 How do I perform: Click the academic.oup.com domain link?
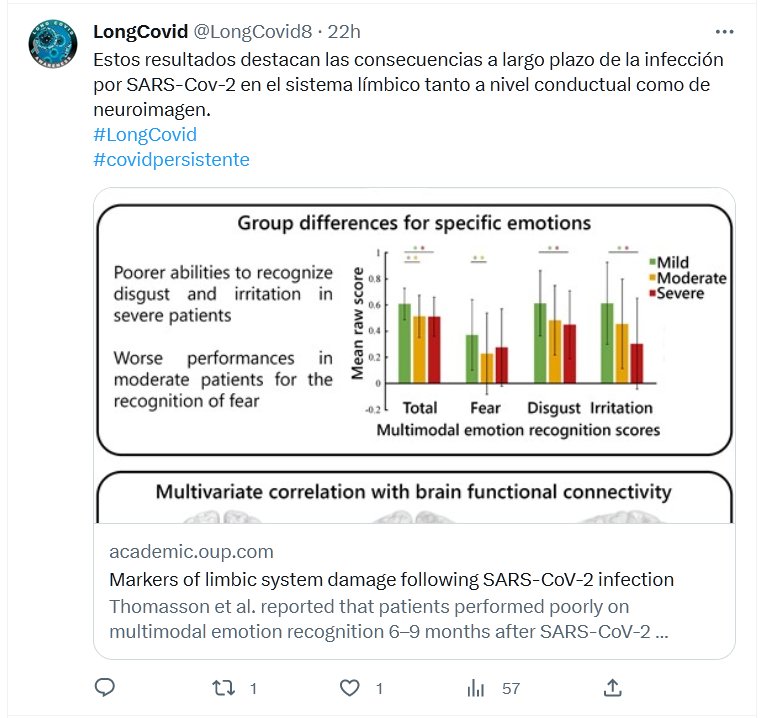190,551
